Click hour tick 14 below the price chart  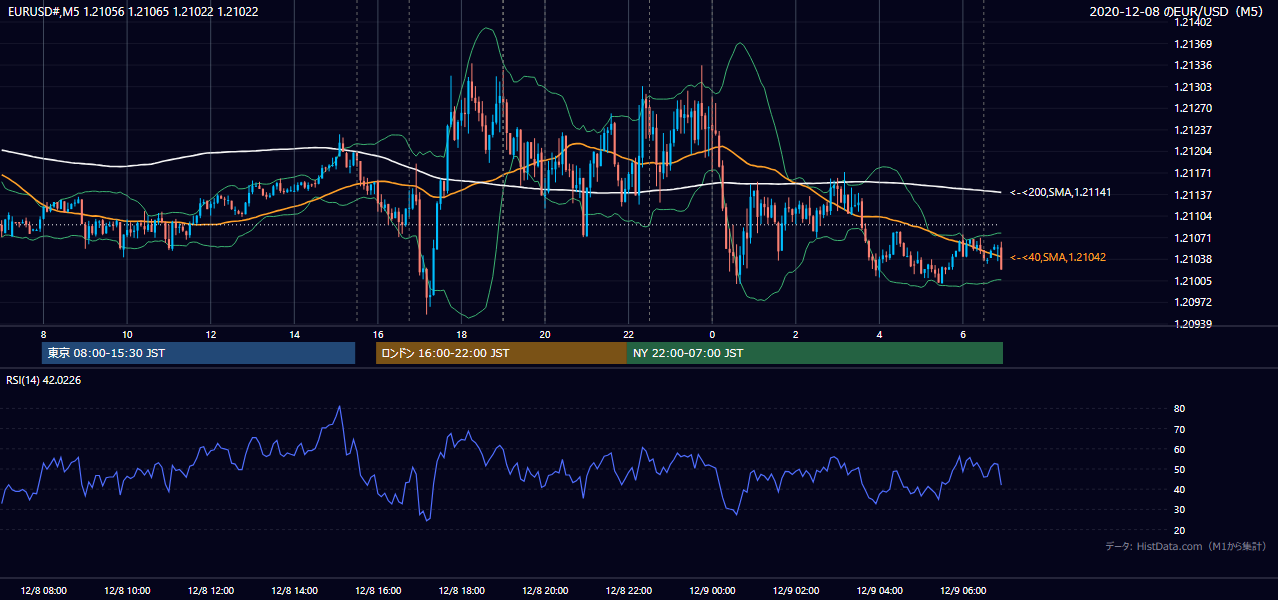(x=295, y=334)
